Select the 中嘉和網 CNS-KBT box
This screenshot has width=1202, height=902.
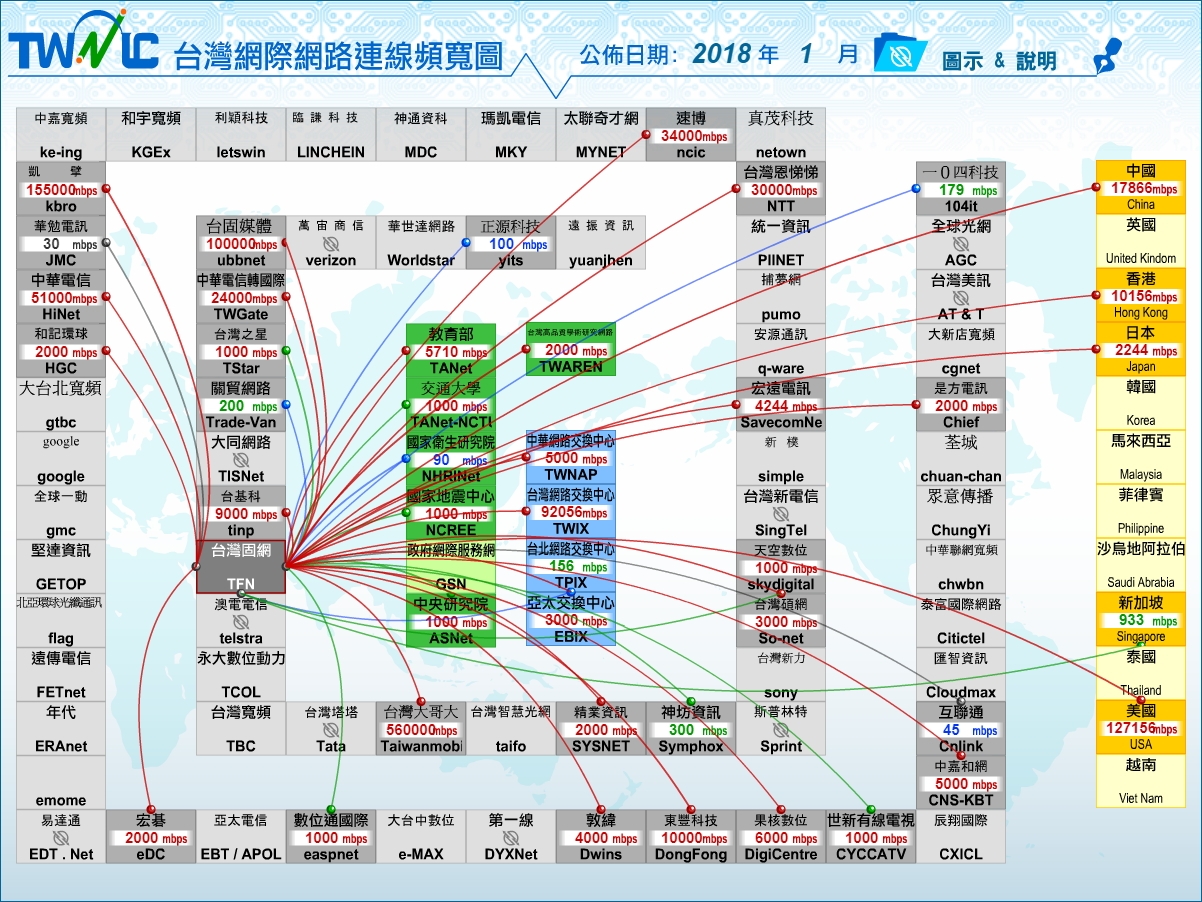coord(961,782)
